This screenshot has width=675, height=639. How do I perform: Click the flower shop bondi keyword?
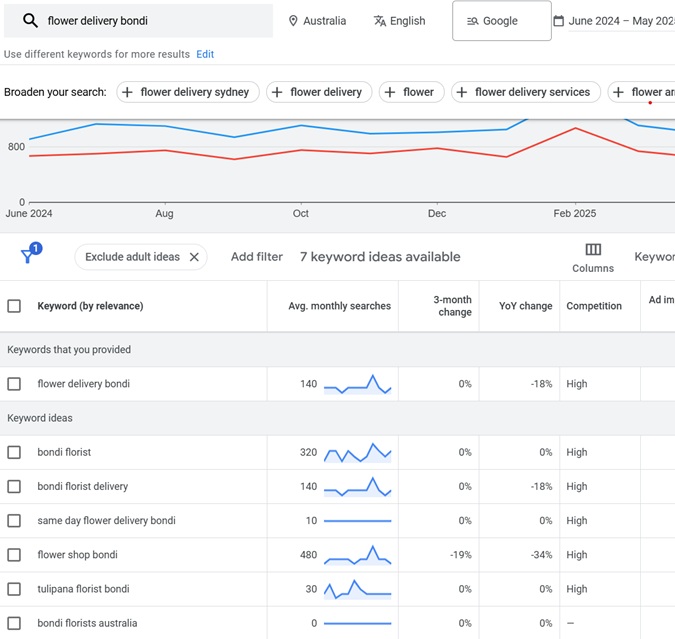pyautogui.click(x=77, y=555)
